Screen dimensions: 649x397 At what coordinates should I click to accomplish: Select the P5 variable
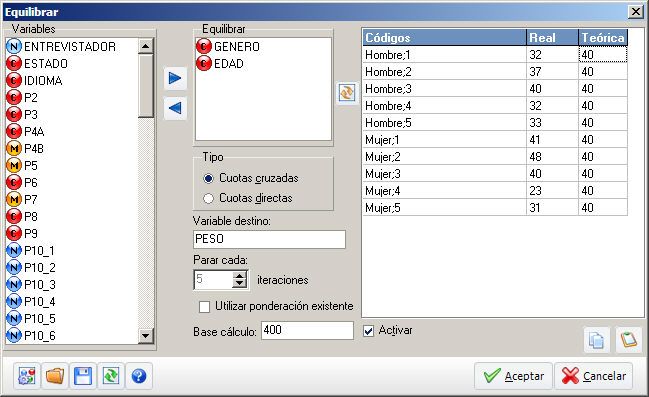pos(22,165)
